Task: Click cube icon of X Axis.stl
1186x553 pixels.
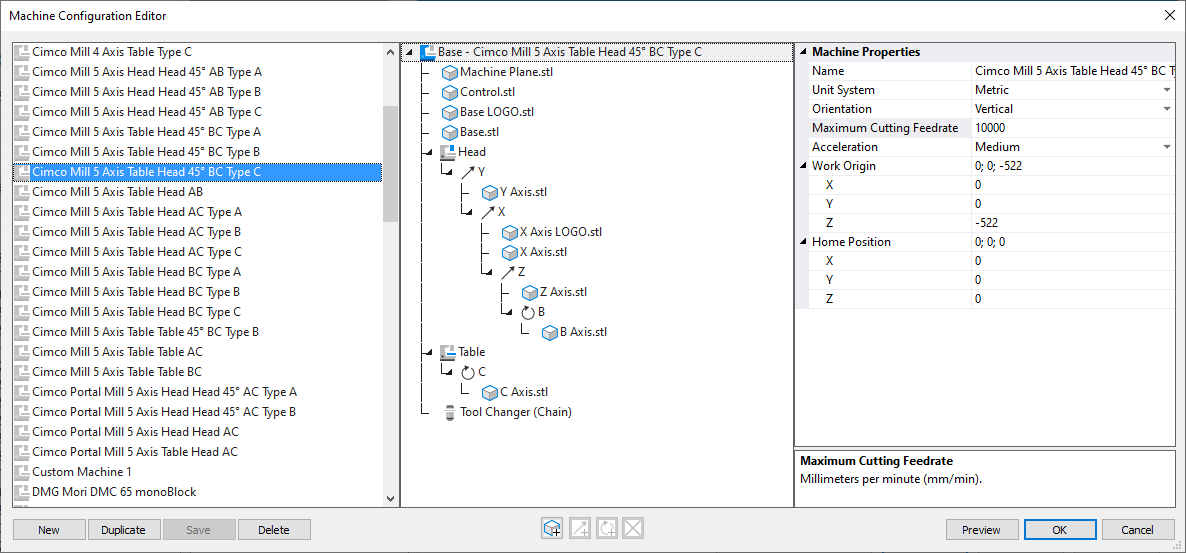Action: tap(511, 252)
